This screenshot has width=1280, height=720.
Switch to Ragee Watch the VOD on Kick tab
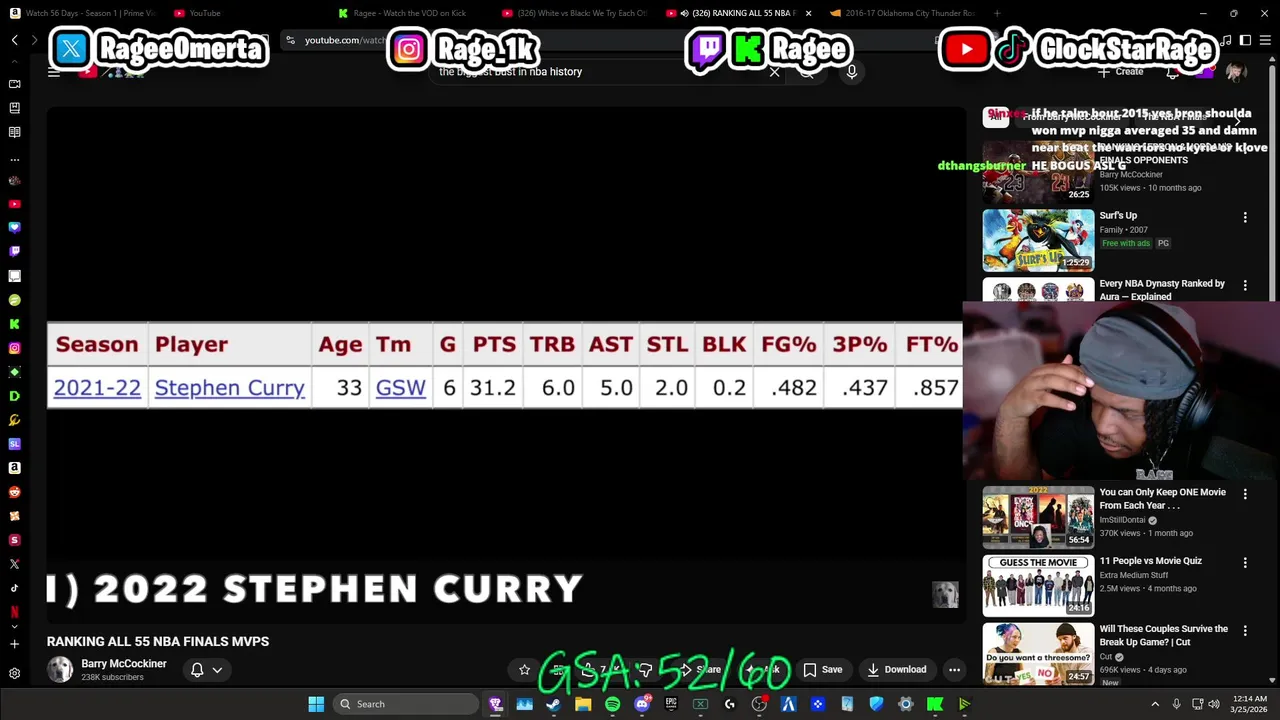pyautogui.click(x=410, y=13)
